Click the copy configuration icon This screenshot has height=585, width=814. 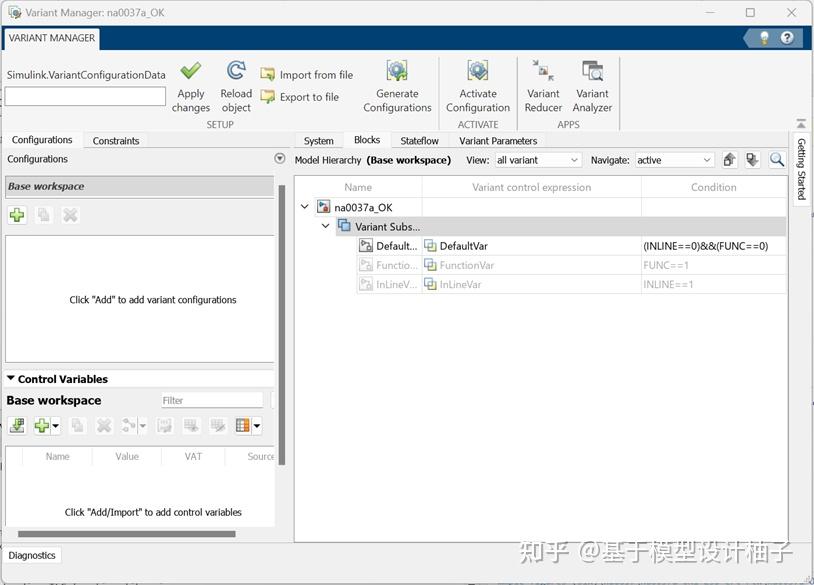pyautogui.click(x=44, y=215)
